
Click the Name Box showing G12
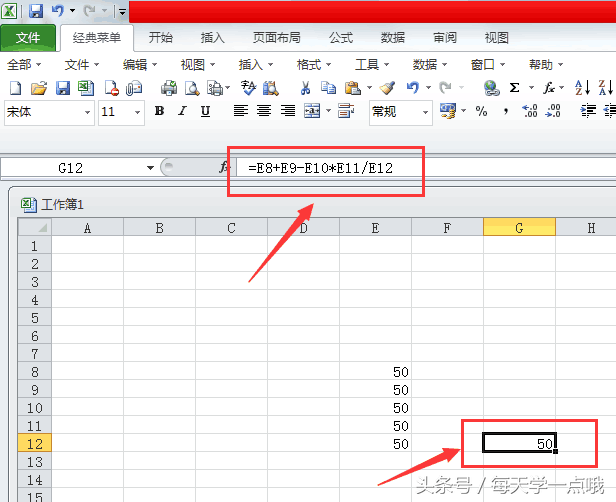coord(71,168)
